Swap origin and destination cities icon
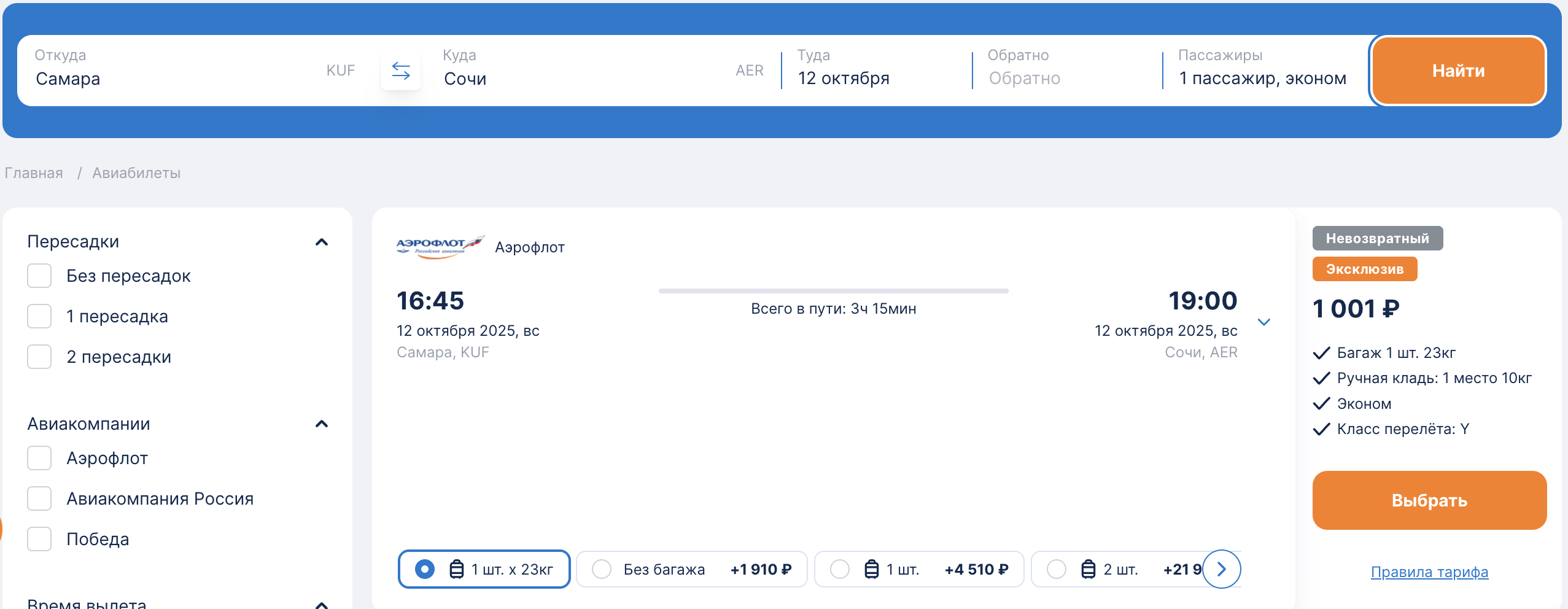The image size is (1568, 609). pyautogui.click(x=401, y=71)
